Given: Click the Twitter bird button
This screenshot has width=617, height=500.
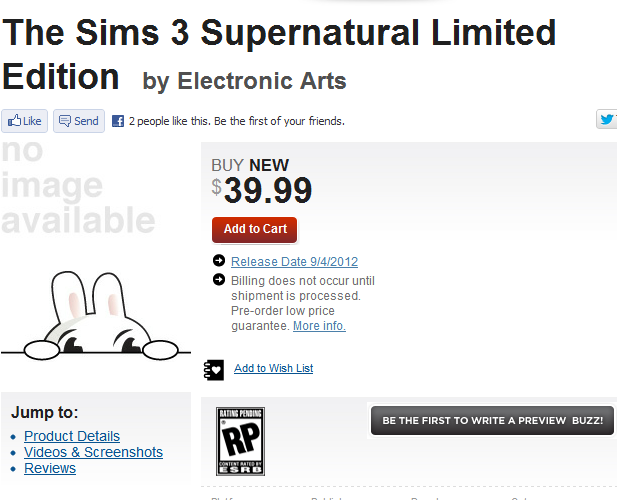Looking at the screenshot, I should (x=607, y=120).
